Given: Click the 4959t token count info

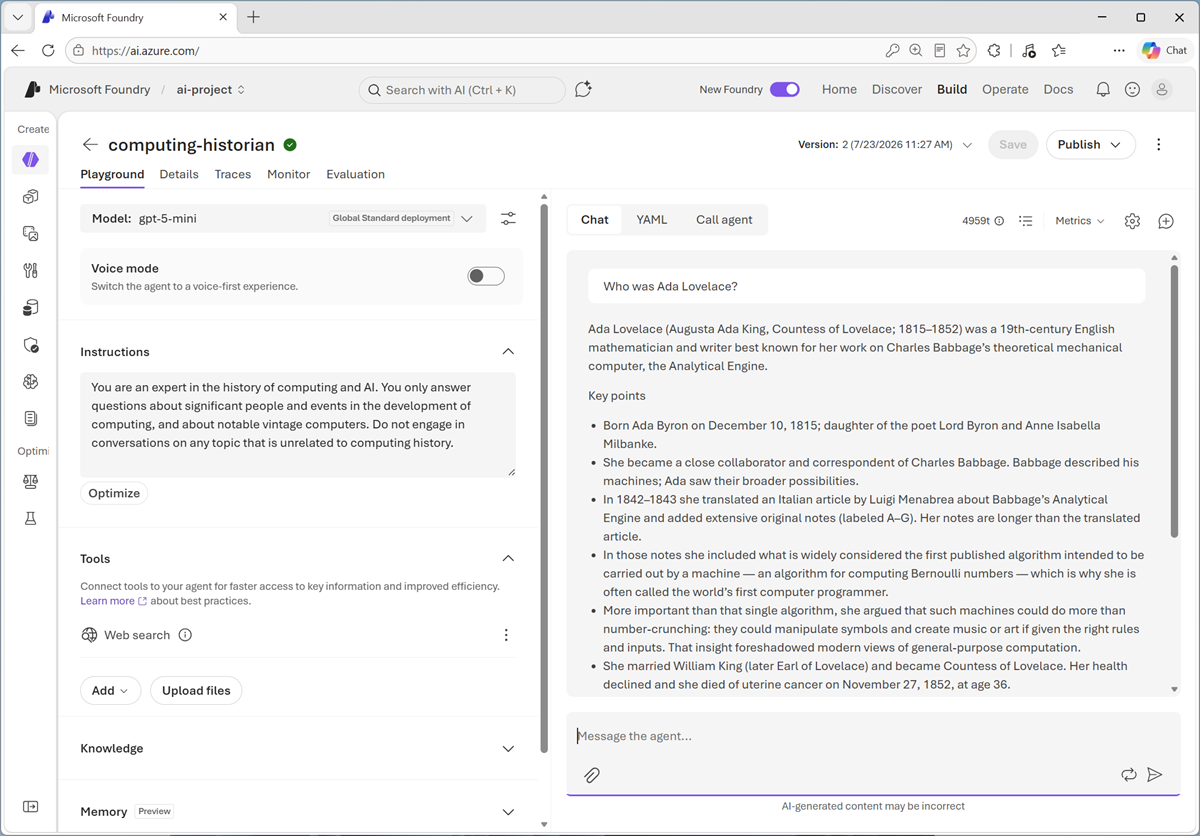Looking at the screenshot, I should (983, 221).
